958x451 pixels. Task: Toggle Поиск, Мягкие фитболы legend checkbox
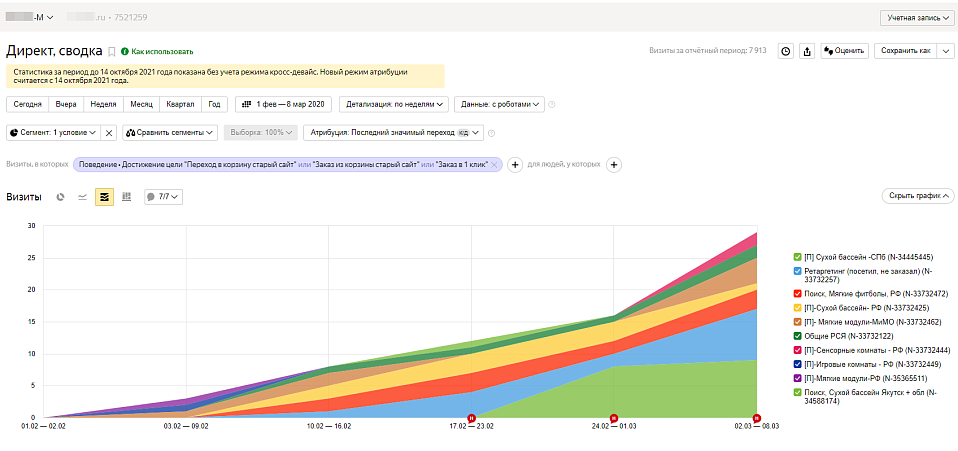click(x=797, y=294)
